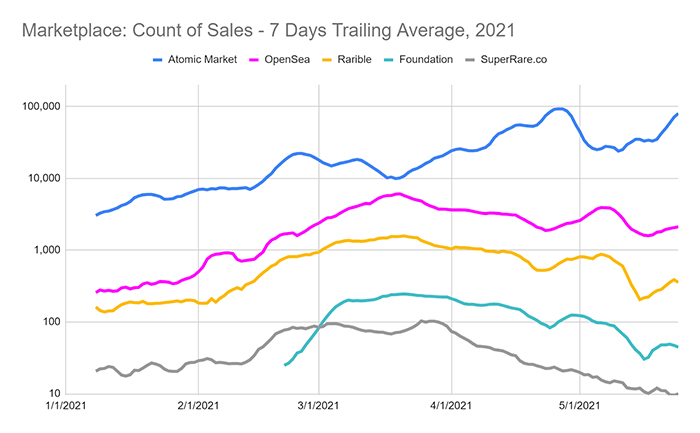Select the SuperRare.co legend label
Image resolution: width=700 pixels, height=433 pixels.
(514, 60)
